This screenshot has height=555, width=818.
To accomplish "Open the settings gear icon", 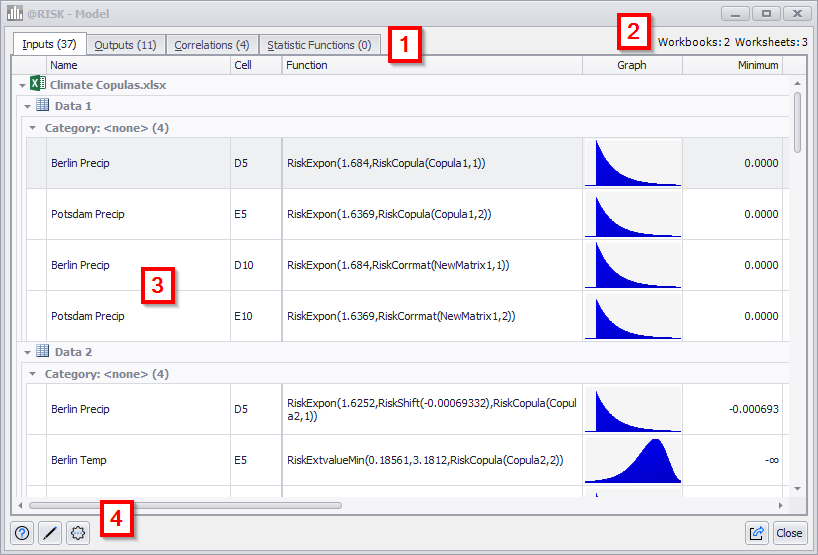I will pos(78,533).
